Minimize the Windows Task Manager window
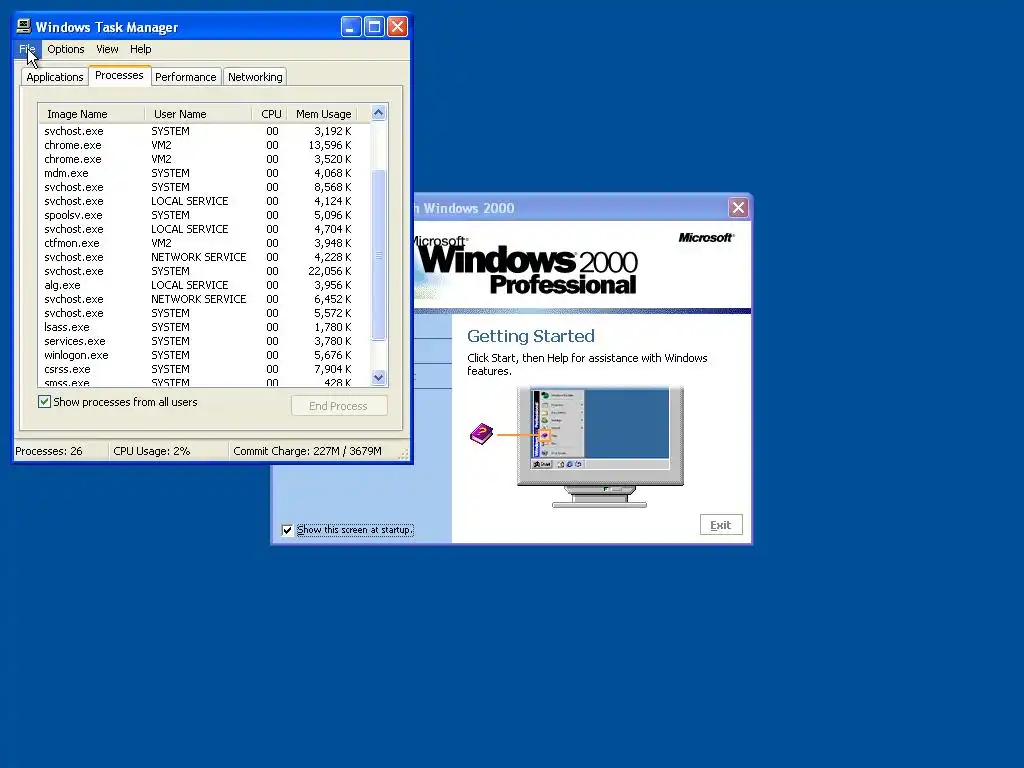1024x768 pixels. click(x=351, y=27)
